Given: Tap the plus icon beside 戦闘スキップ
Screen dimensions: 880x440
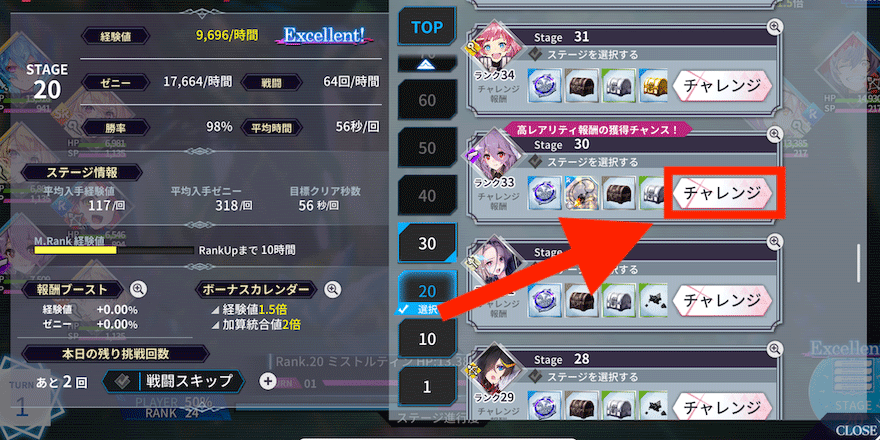Looking at the screenshot, I should coord(268,381).
